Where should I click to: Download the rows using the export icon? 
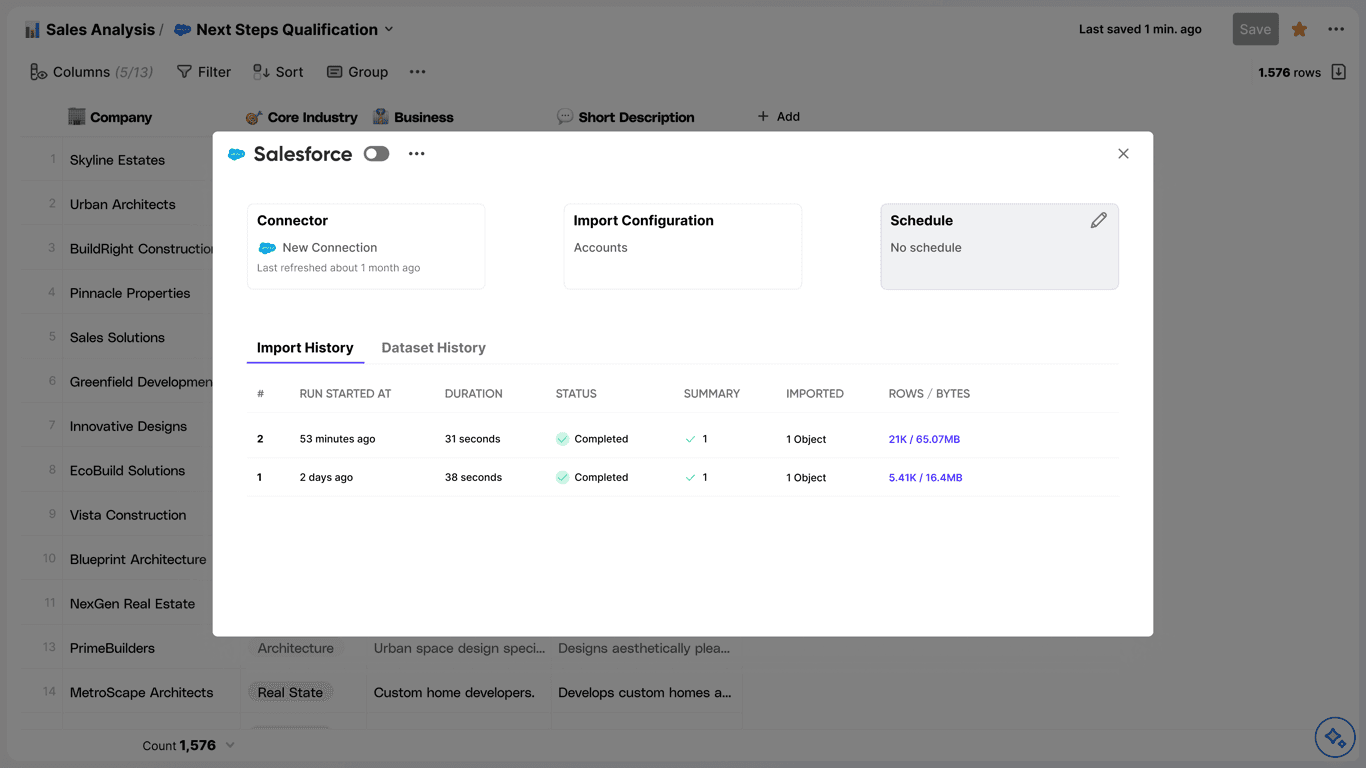coord(1338,72)
